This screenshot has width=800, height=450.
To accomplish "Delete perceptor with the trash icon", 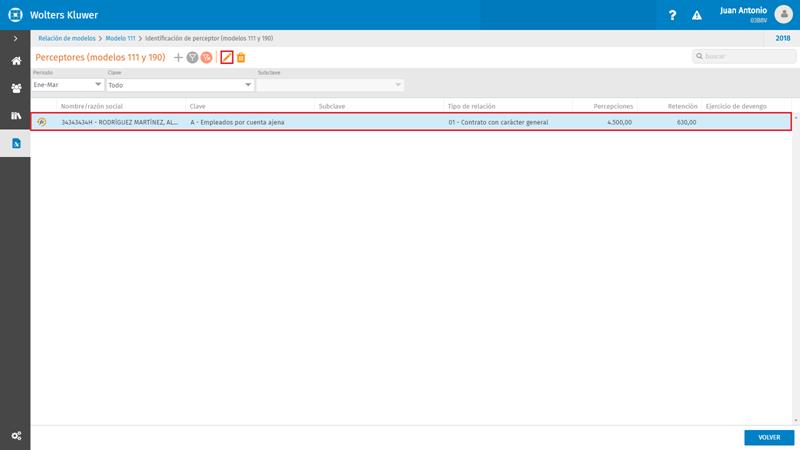I will tap(241, 58).
